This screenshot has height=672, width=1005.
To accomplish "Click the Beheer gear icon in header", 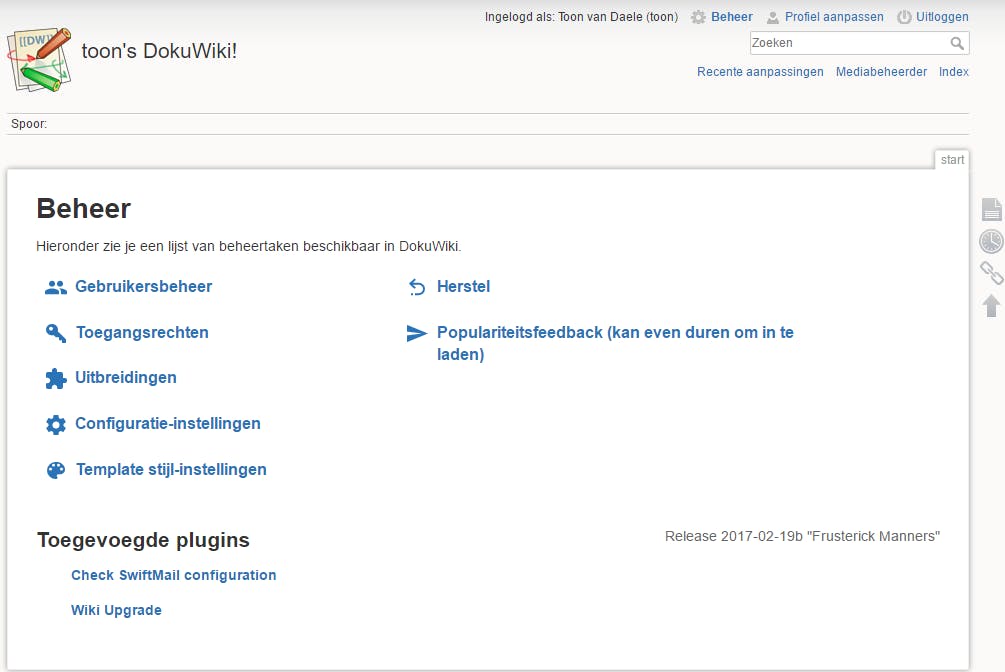I will (x=698, y=17).
